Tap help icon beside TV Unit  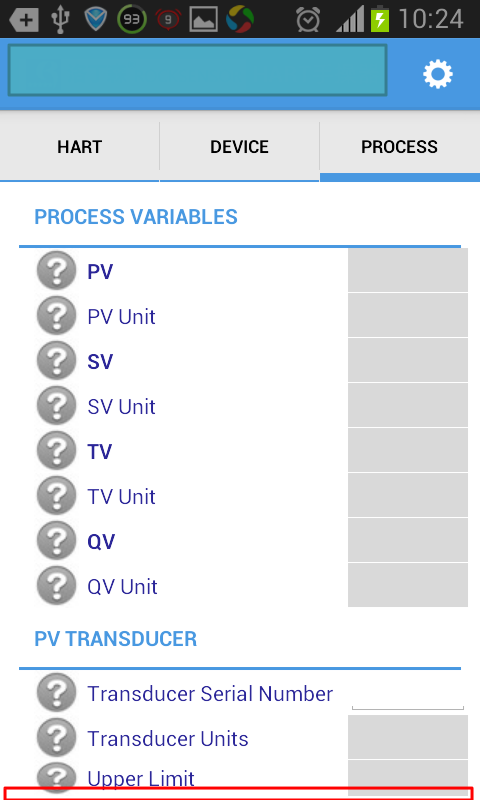[57, 496]
